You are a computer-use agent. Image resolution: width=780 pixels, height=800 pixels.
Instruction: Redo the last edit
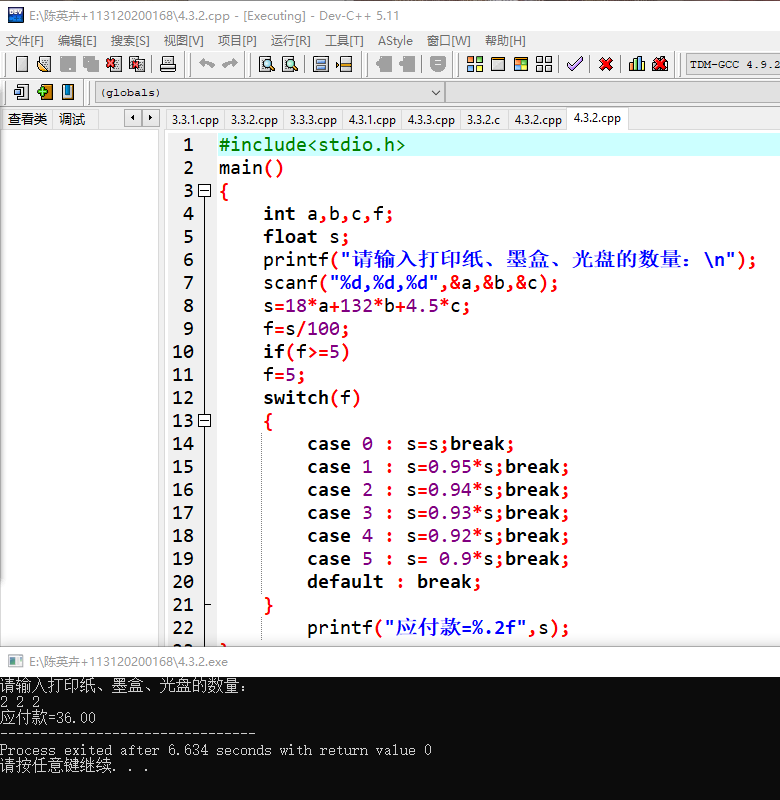tap(230, 64)
